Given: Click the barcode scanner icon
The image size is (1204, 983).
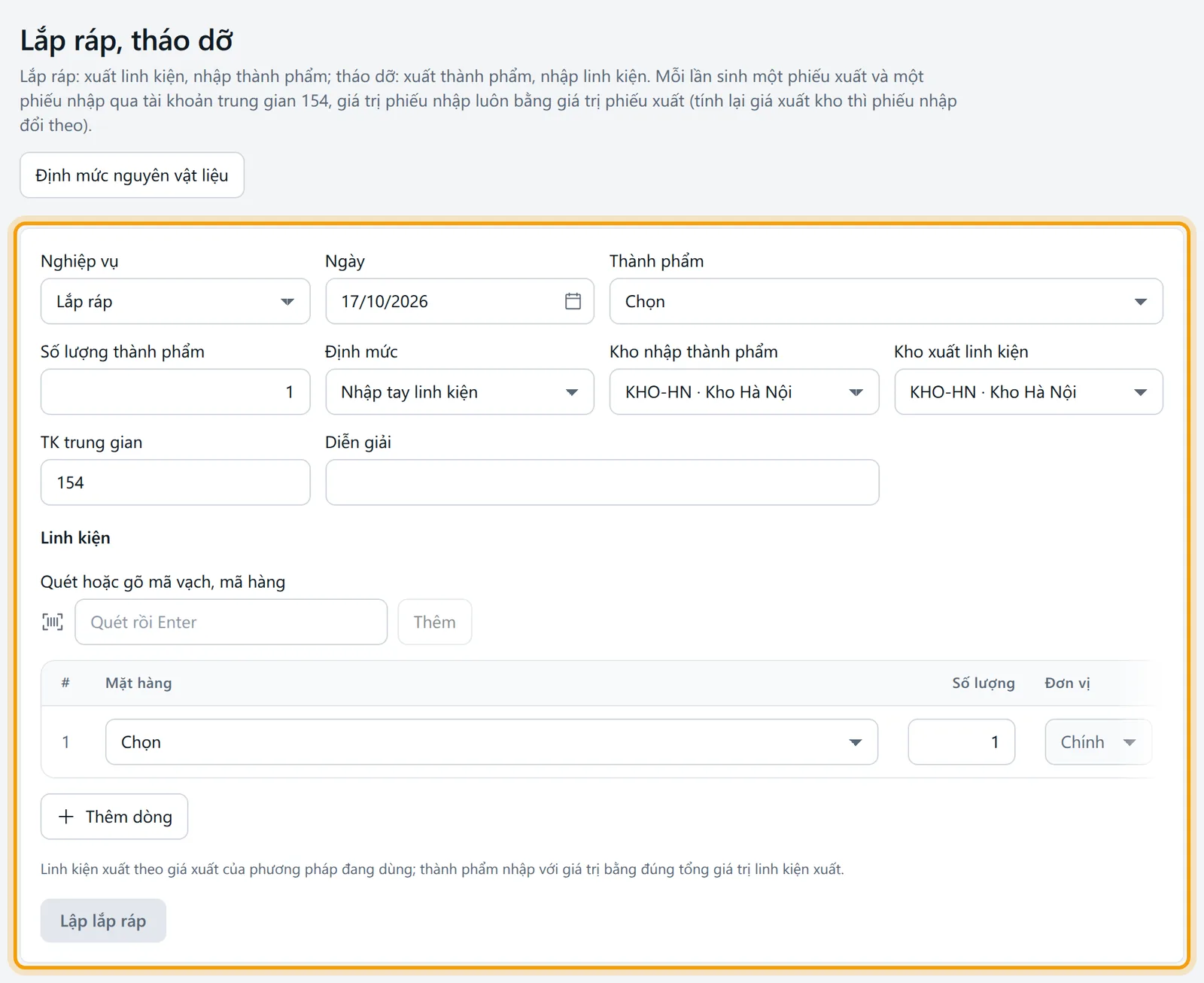Looking at the screenshot, I should click(53, 622).
